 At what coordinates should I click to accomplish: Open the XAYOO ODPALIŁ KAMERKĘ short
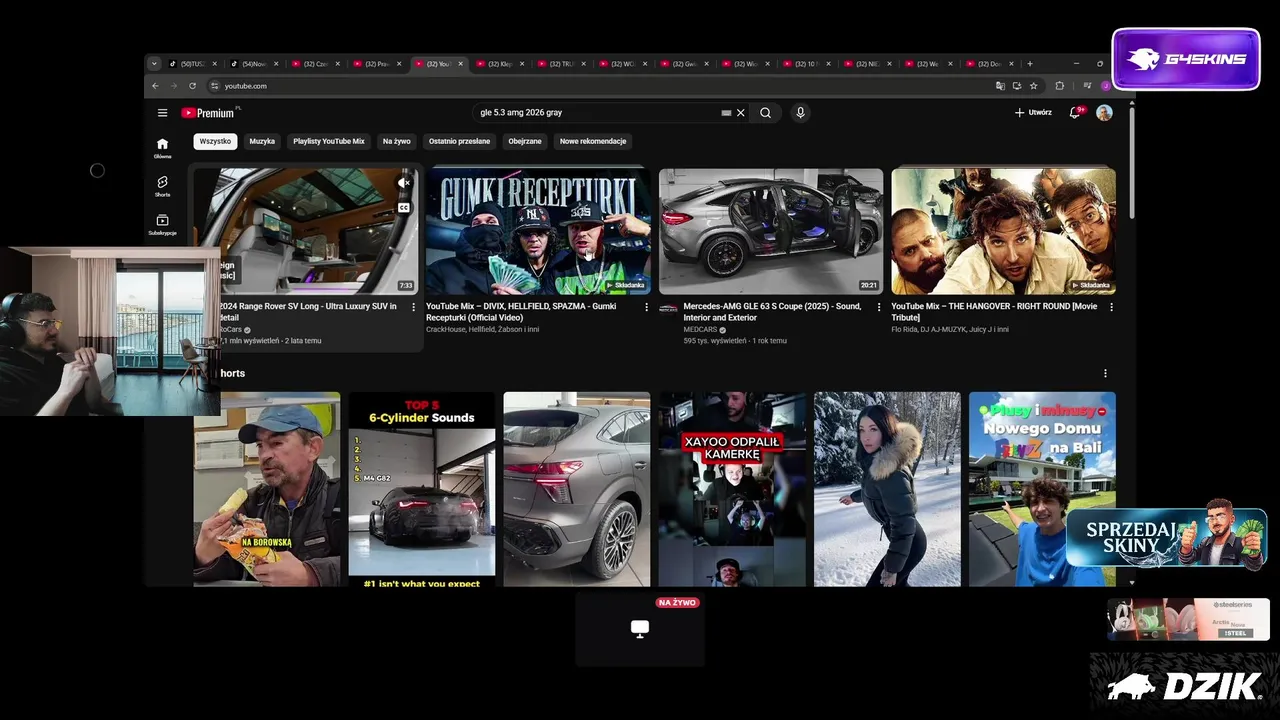(732, 489)
